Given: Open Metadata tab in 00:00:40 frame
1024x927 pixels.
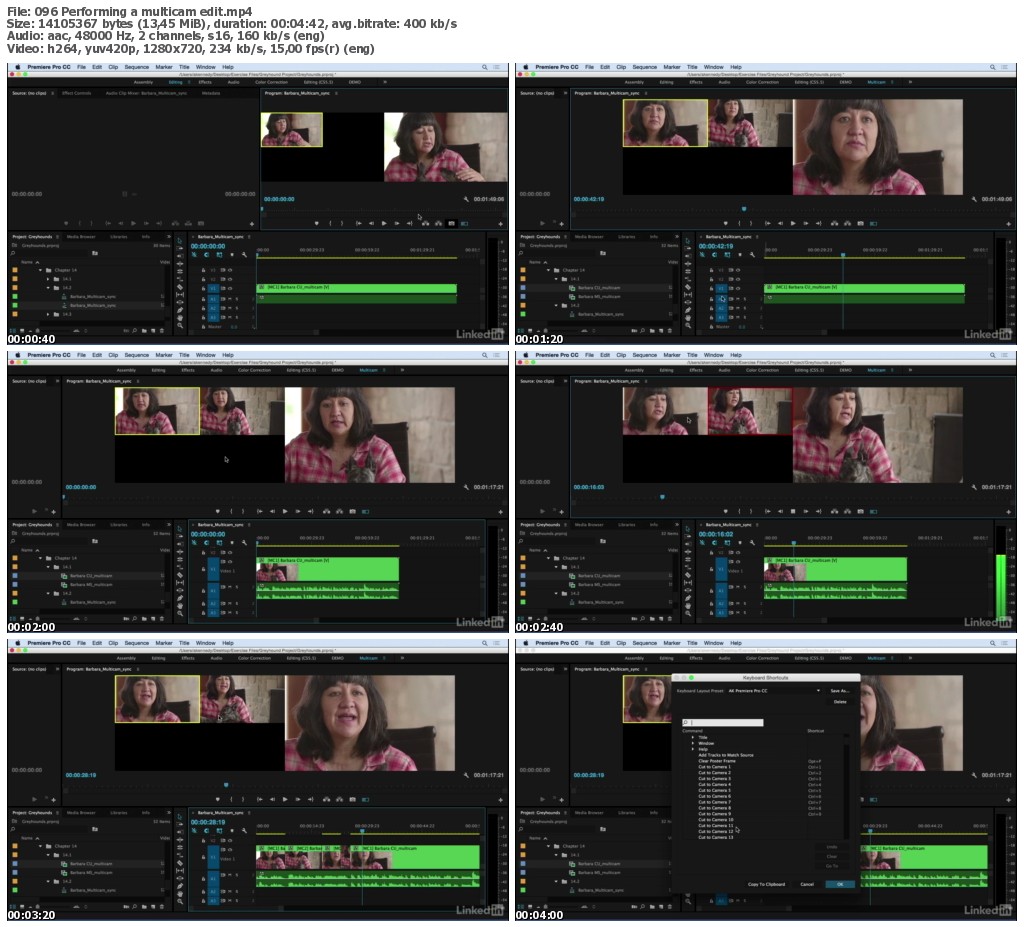Looking at the screenshot, I should 211,93.
